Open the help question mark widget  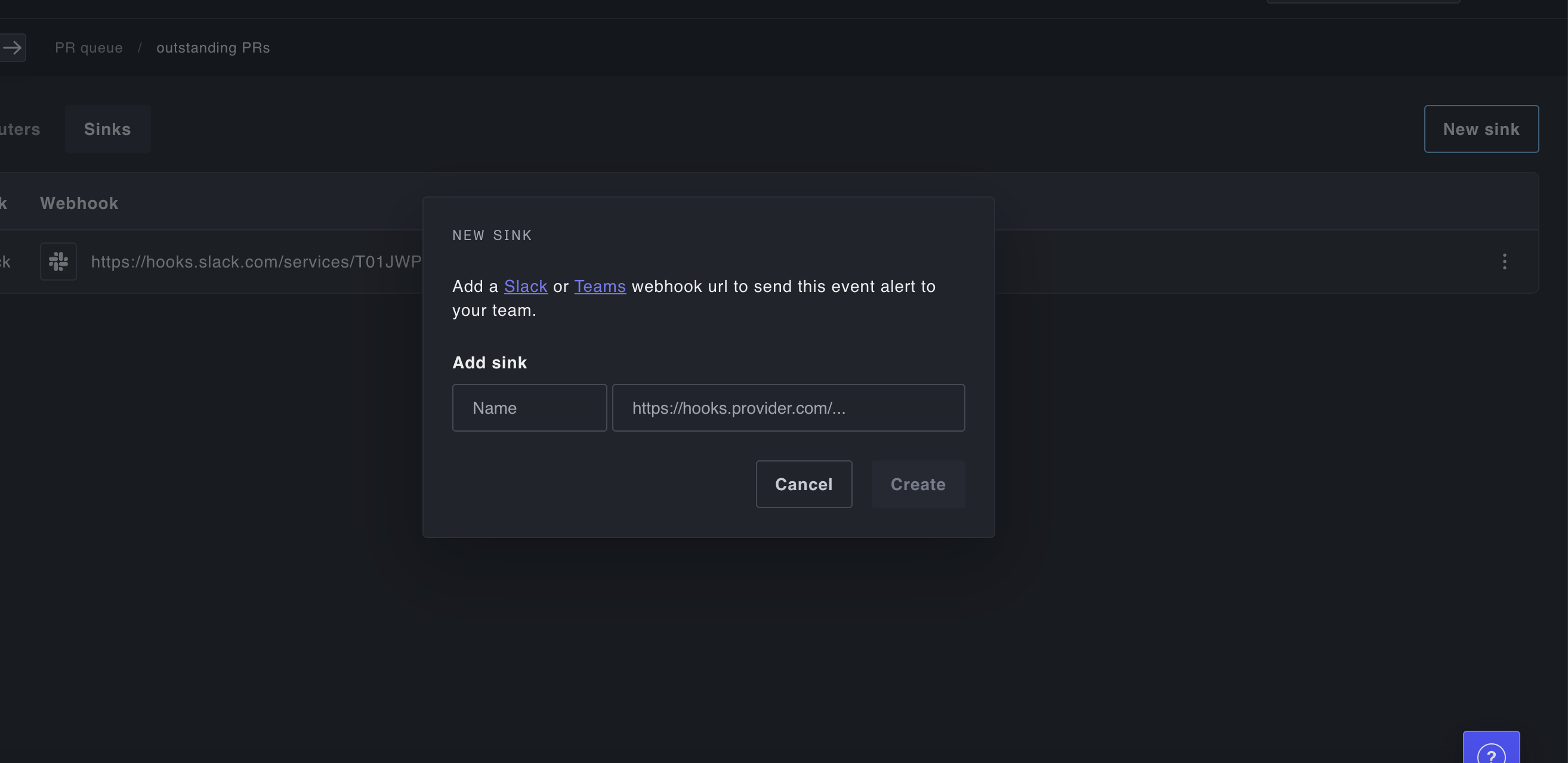click(1490, 751)
